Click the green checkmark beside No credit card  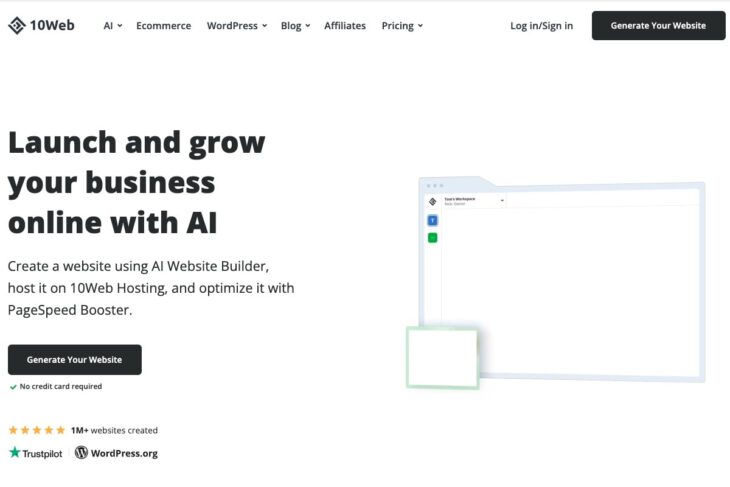pyautogui.click(x=13, y=387)
